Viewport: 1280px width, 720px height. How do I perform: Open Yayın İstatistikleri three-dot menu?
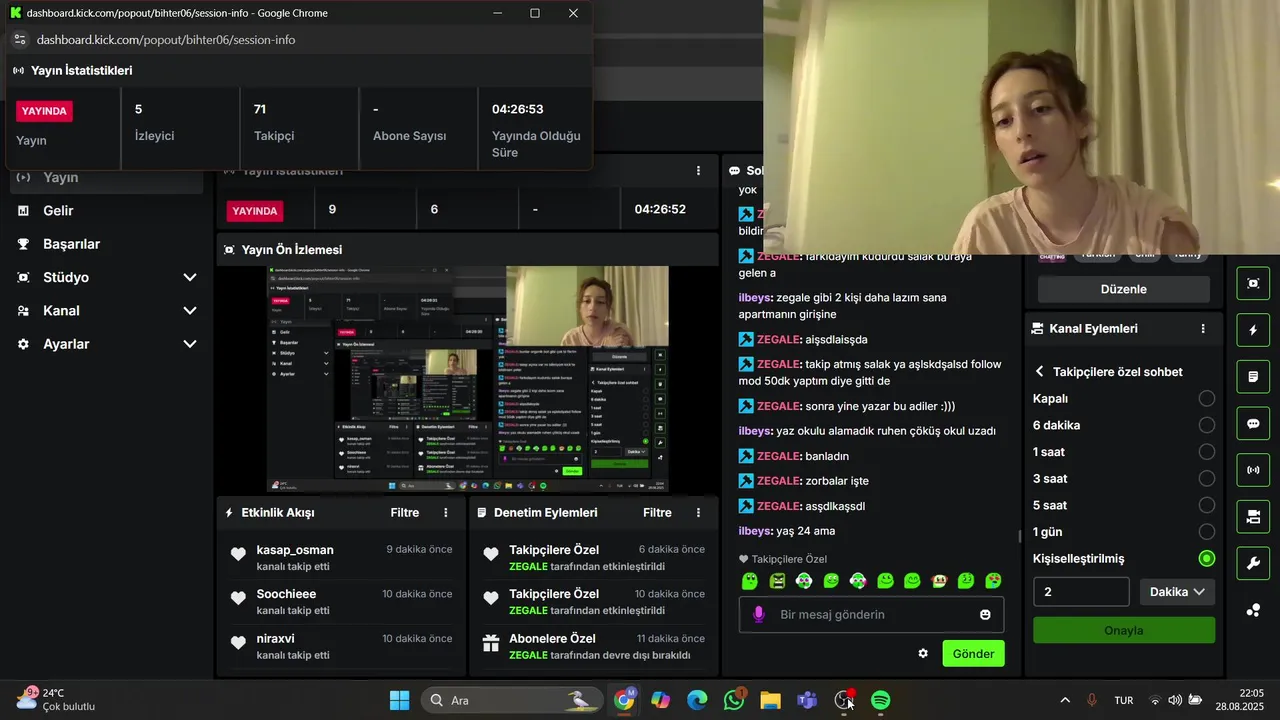tap(698, 171)
